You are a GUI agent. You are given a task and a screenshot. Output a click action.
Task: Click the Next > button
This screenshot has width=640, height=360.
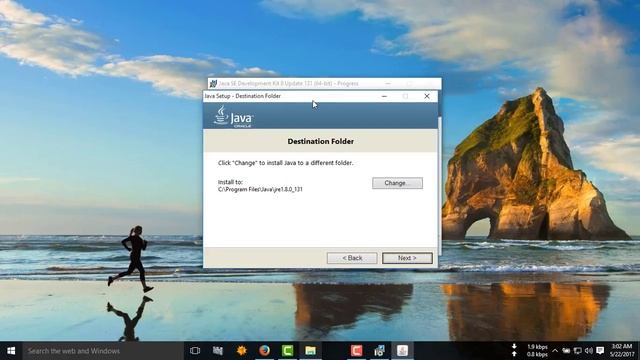click(x=407, y=258)
